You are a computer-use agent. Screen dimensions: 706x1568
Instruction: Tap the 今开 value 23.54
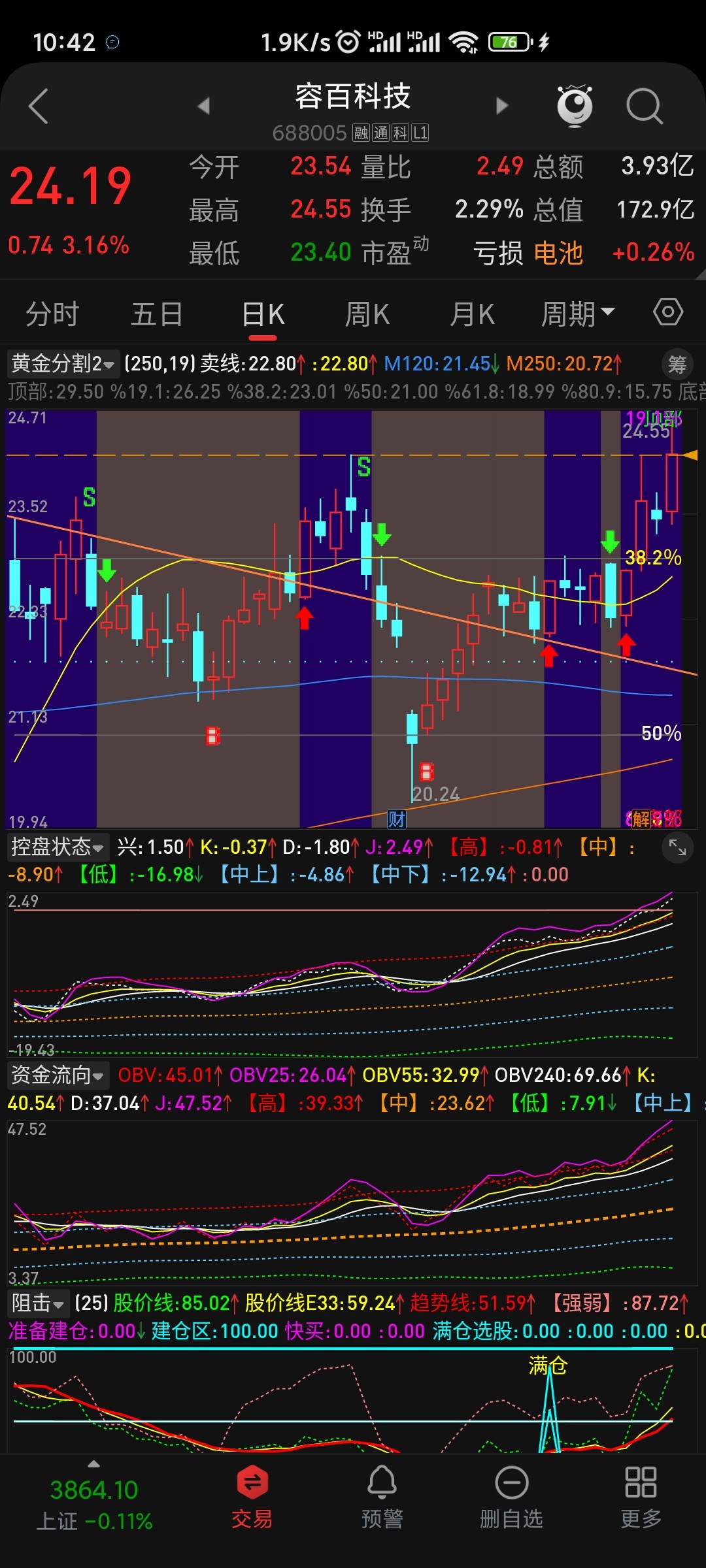pyautogui.click(x=321, y=166)
